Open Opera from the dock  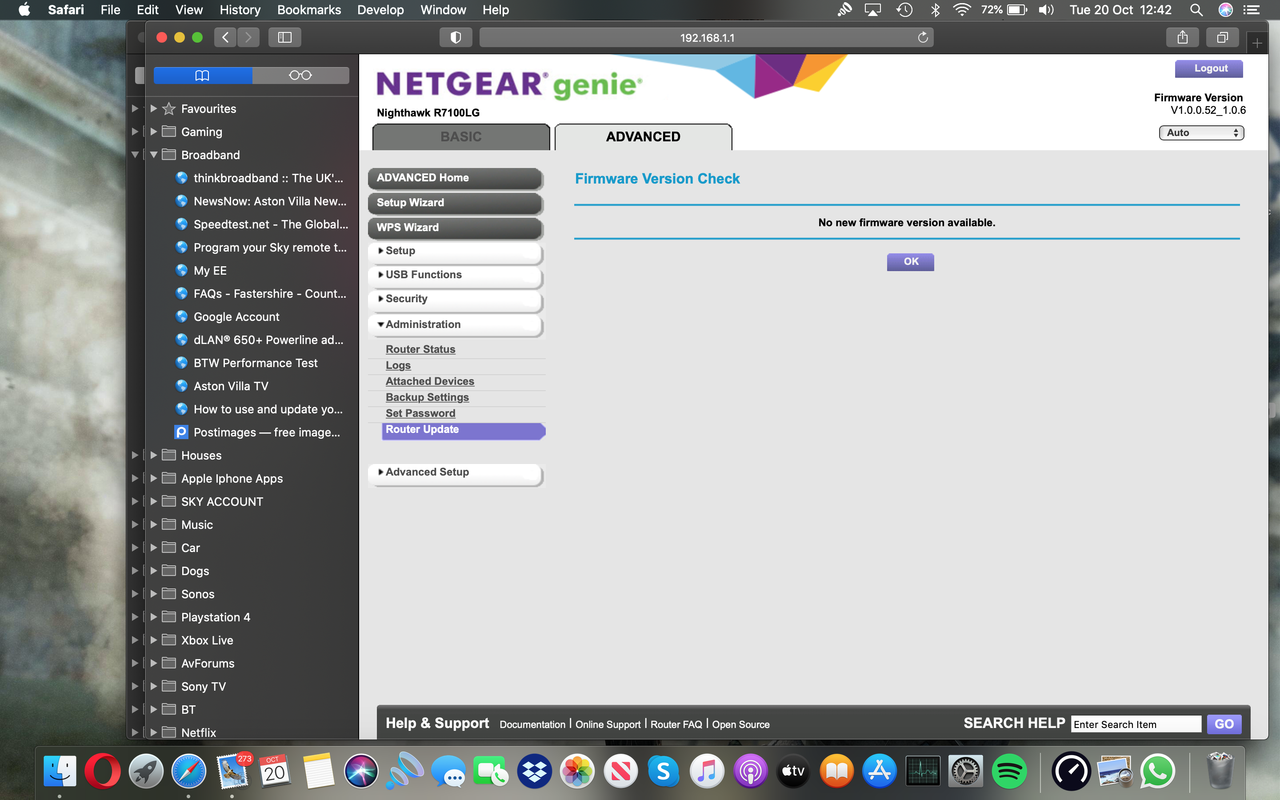103,771
